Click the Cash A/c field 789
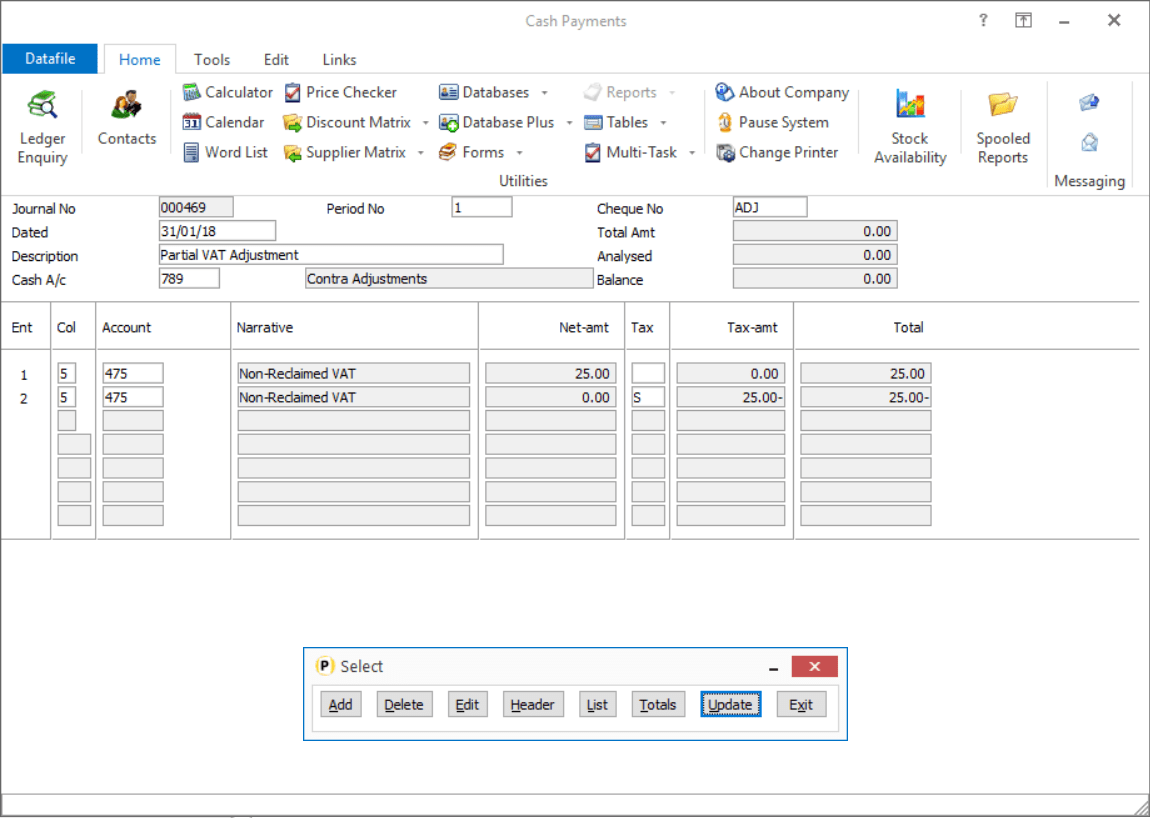The height and width of the screenshot is (818, 1150). (x=189, y=279)
